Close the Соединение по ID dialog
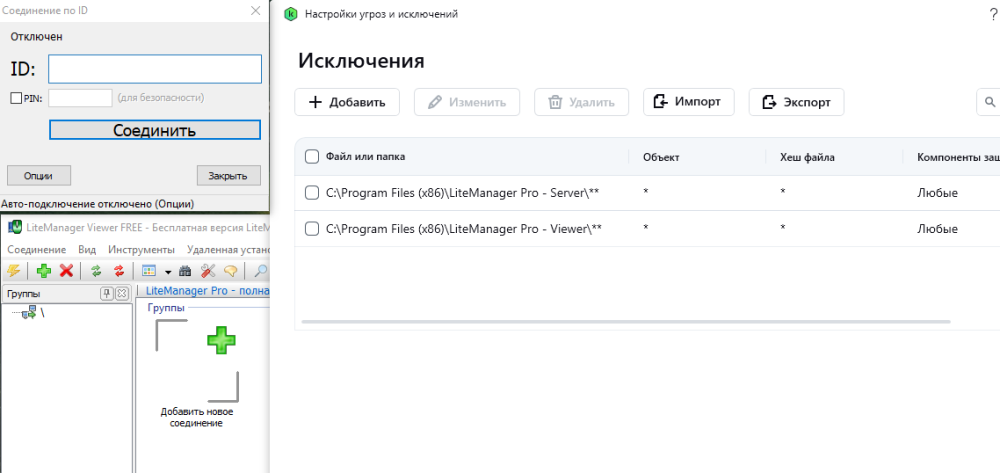Viewport: 1000px width, 473px height. pyautogui.click(x=256, y=11)
